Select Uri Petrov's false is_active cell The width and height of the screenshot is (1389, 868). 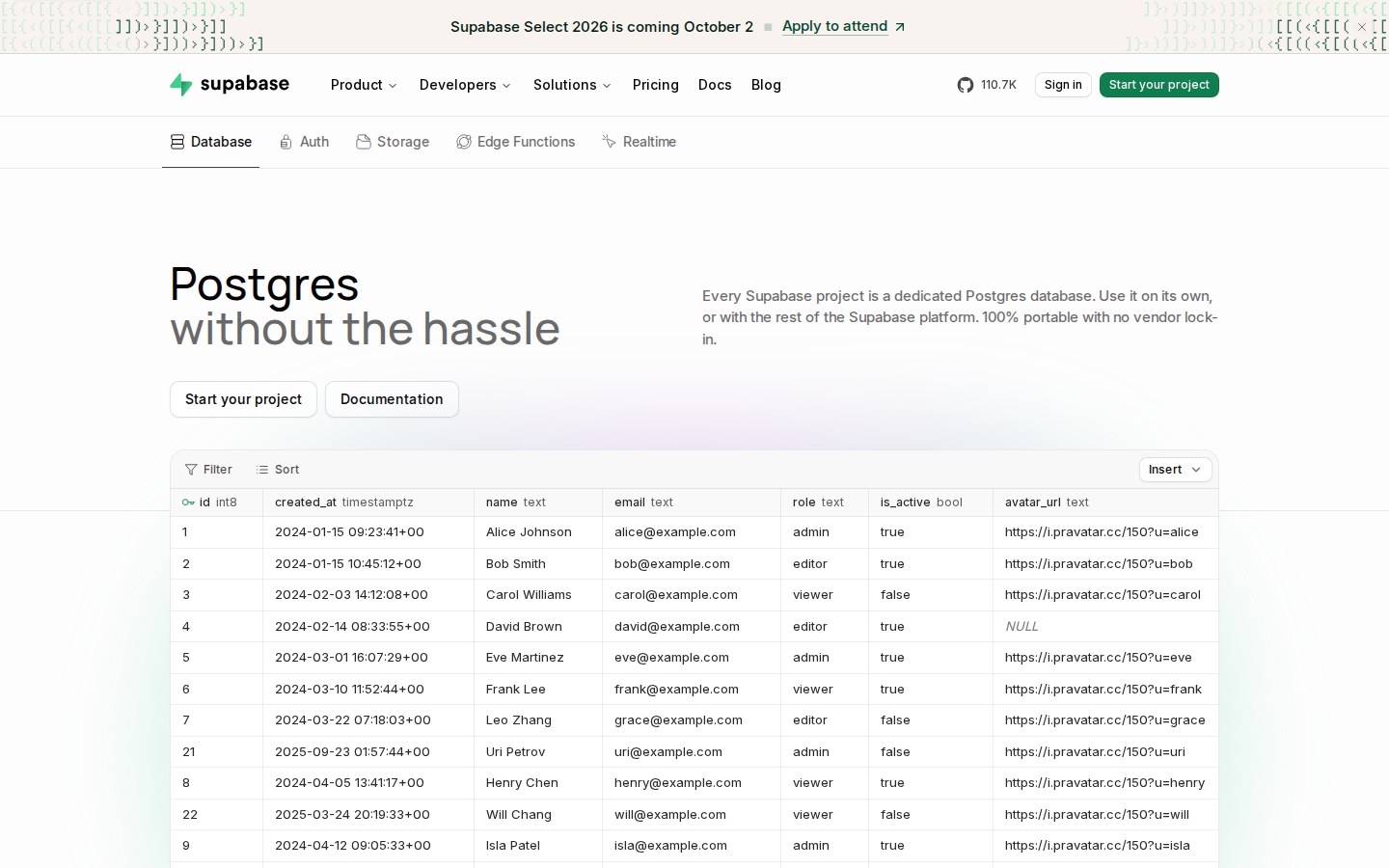pos(931,752)
